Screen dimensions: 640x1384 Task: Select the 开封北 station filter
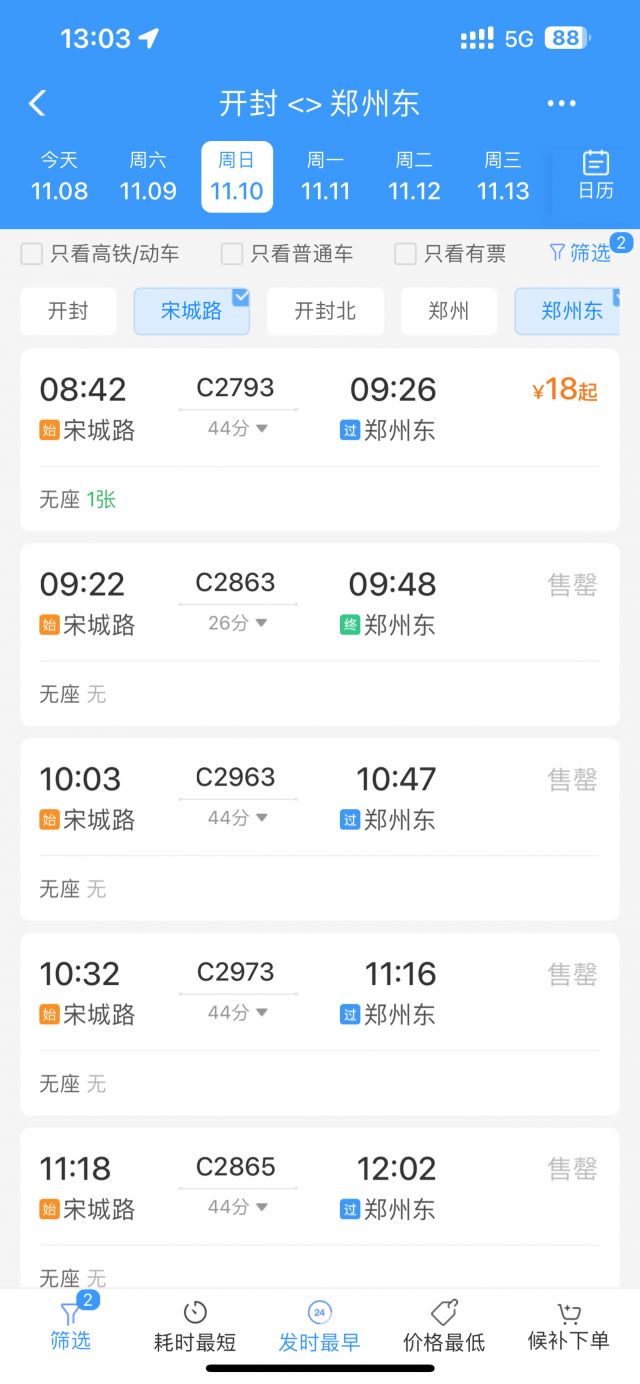pos(325,311)
